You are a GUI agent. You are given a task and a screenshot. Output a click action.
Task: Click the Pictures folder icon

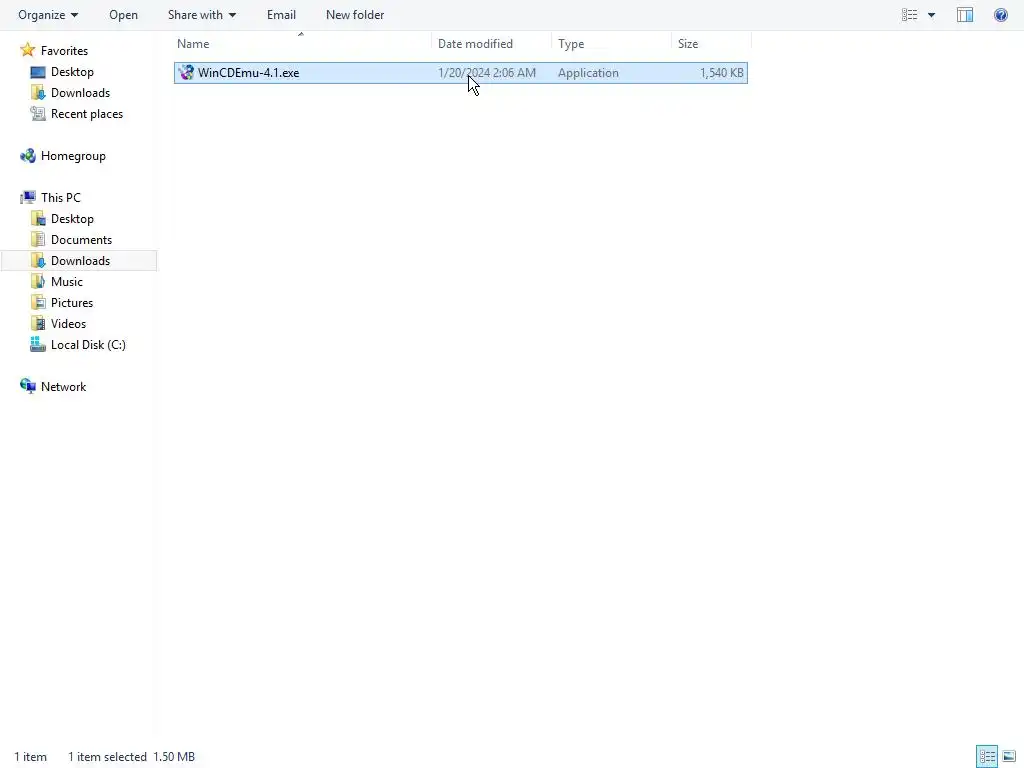38,302
